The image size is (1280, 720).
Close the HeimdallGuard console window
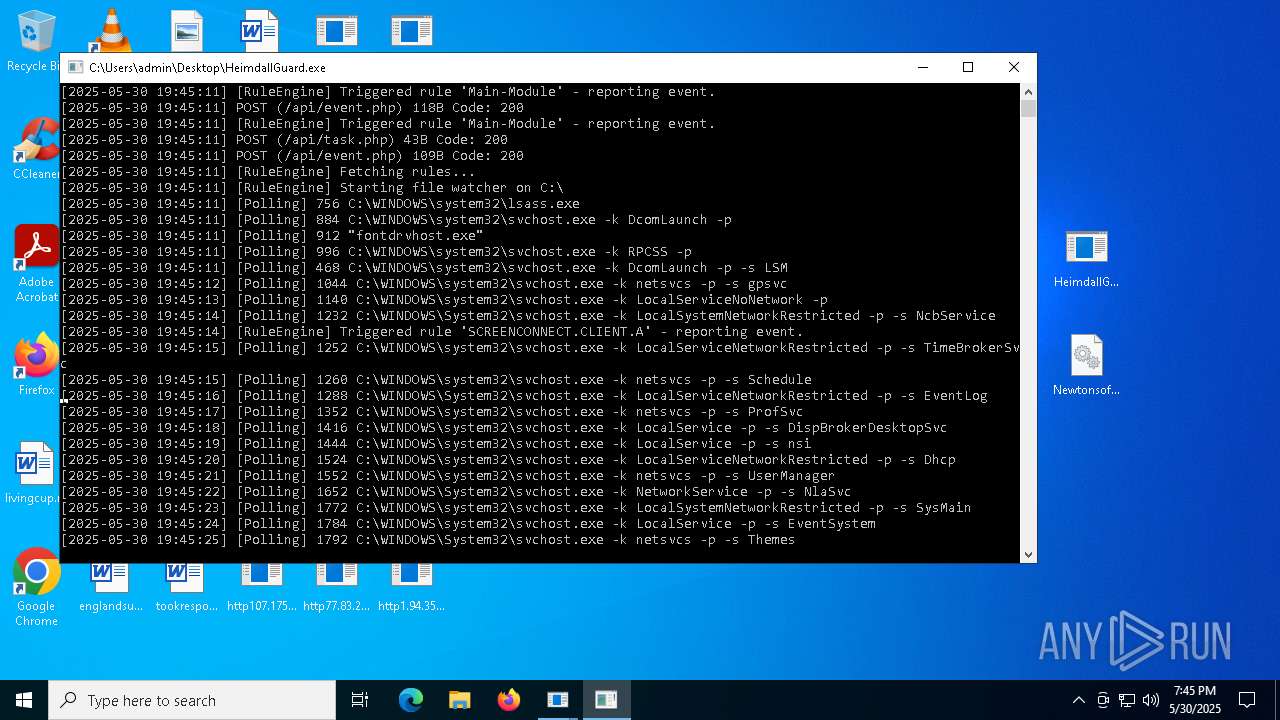coord(1014,67)
